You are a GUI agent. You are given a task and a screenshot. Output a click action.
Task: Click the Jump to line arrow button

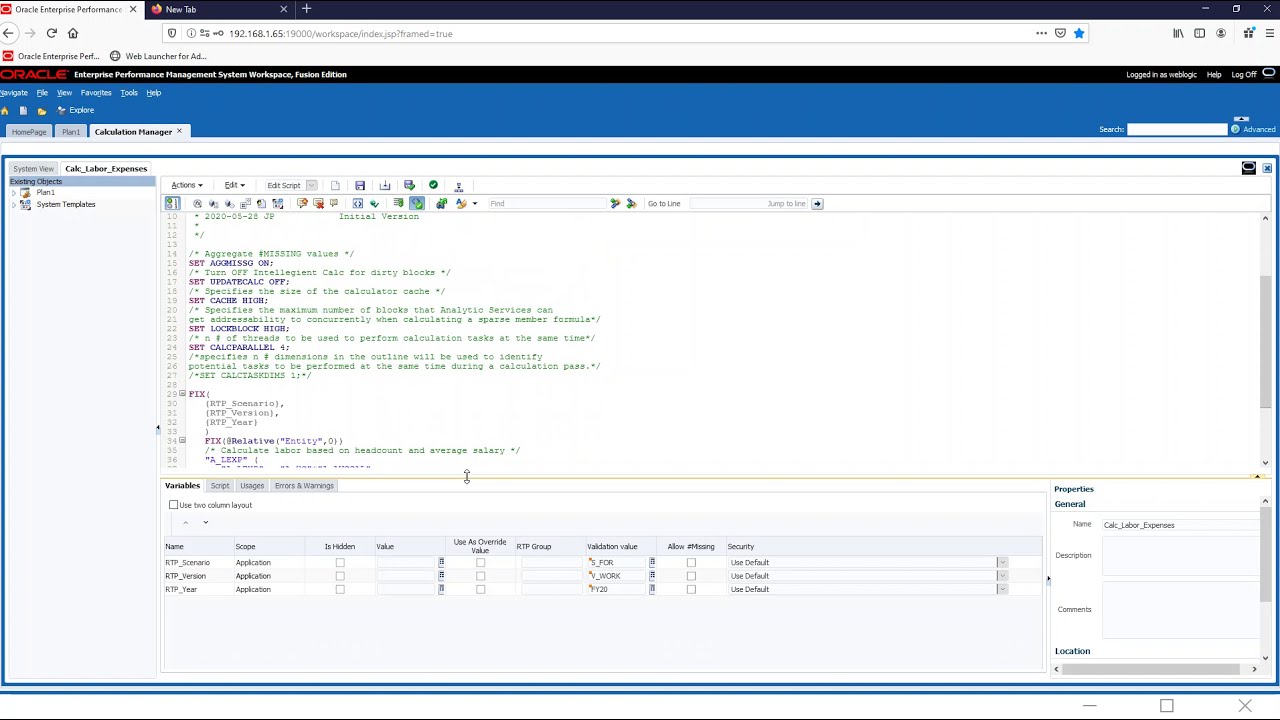(817, 203)
